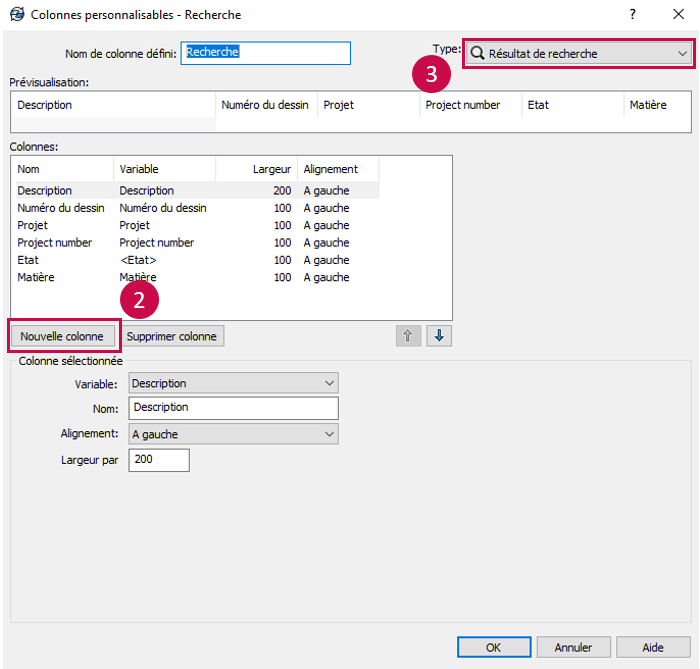Click the Description preview column header
700x669 pixels.
pyautogui.click(x=113, y=105)
